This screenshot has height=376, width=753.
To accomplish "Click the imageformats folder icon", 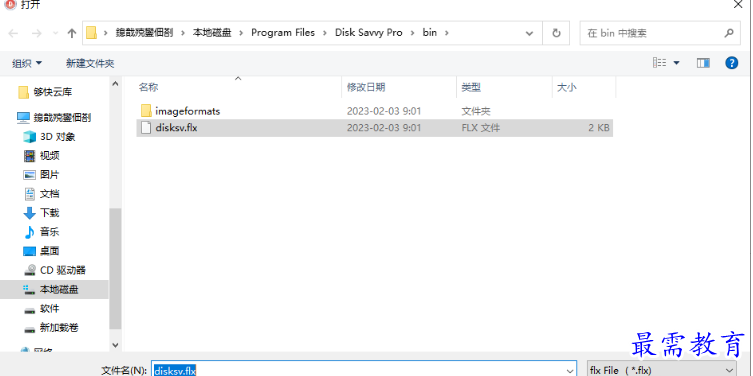I will coord(146,111).
